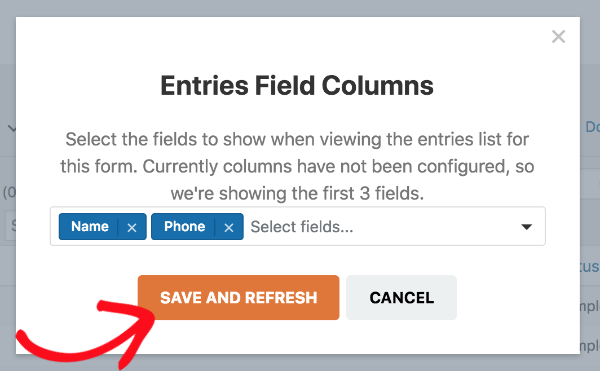This screenshot has width=600, height=371.
Task: Select the Name tag label
Action: click(x=90, y=226)
